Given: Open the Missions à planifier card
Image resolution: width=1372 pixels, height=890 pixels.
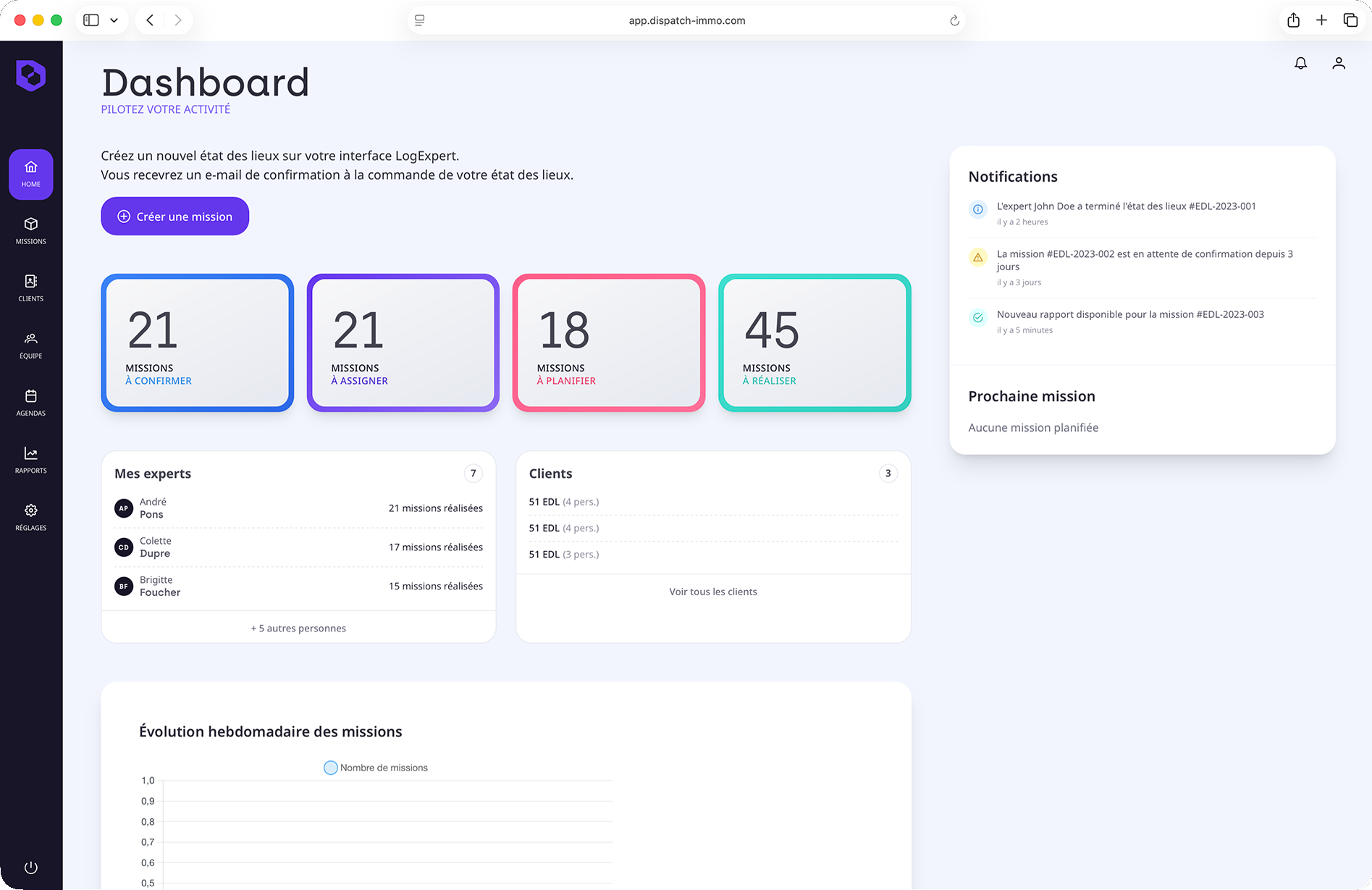Looking at the screenshot, I should (x=608, y=343).
